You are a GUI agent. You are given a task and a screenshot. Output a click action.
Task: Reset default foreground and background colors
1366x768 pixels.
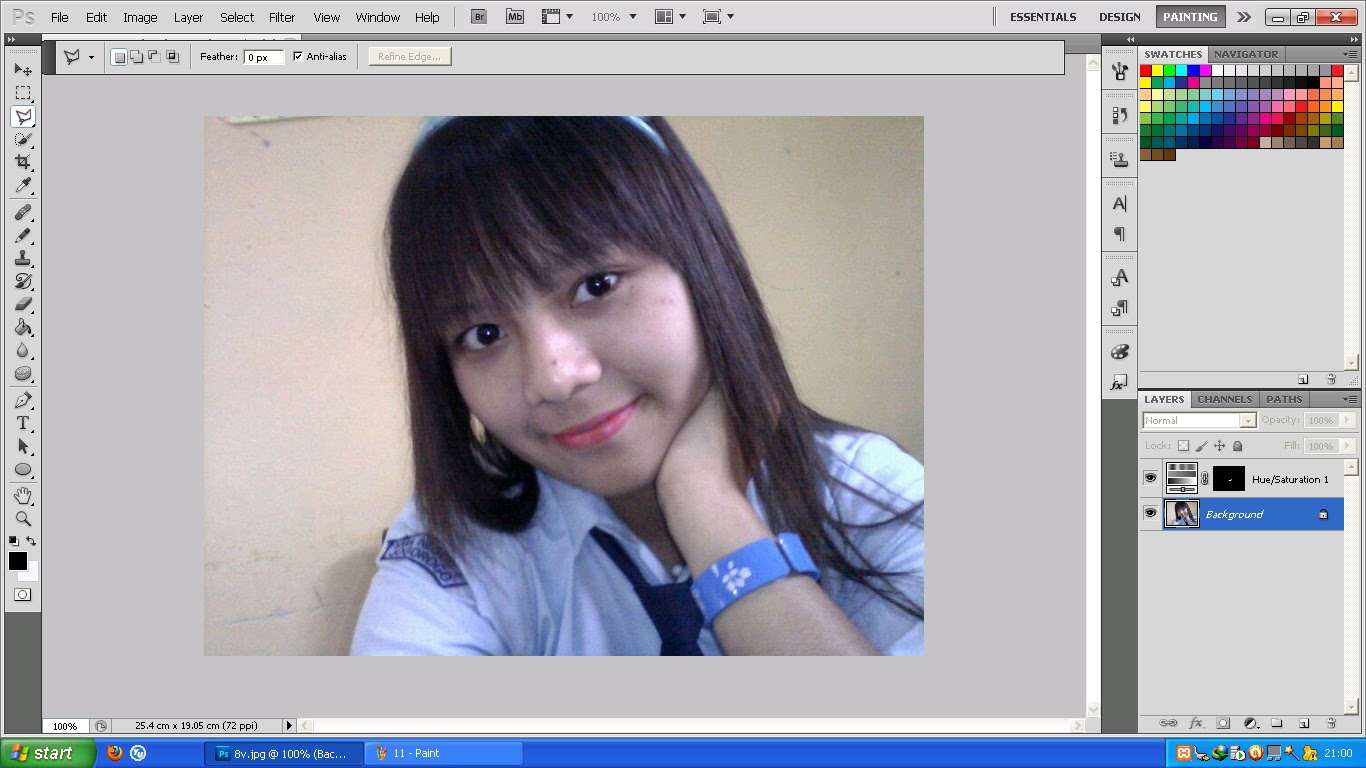tap(14, 541)
